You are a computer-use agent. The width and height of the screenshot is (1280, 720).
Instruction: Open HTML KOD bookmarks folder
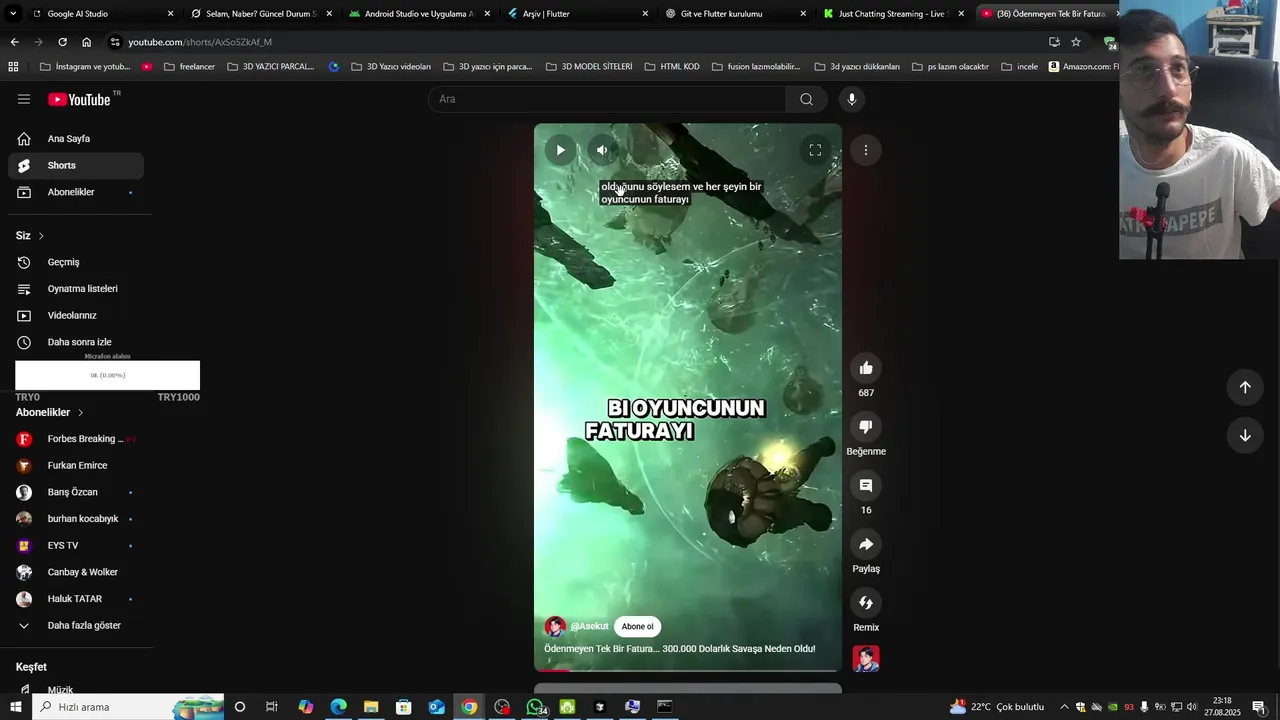[672, 67]
